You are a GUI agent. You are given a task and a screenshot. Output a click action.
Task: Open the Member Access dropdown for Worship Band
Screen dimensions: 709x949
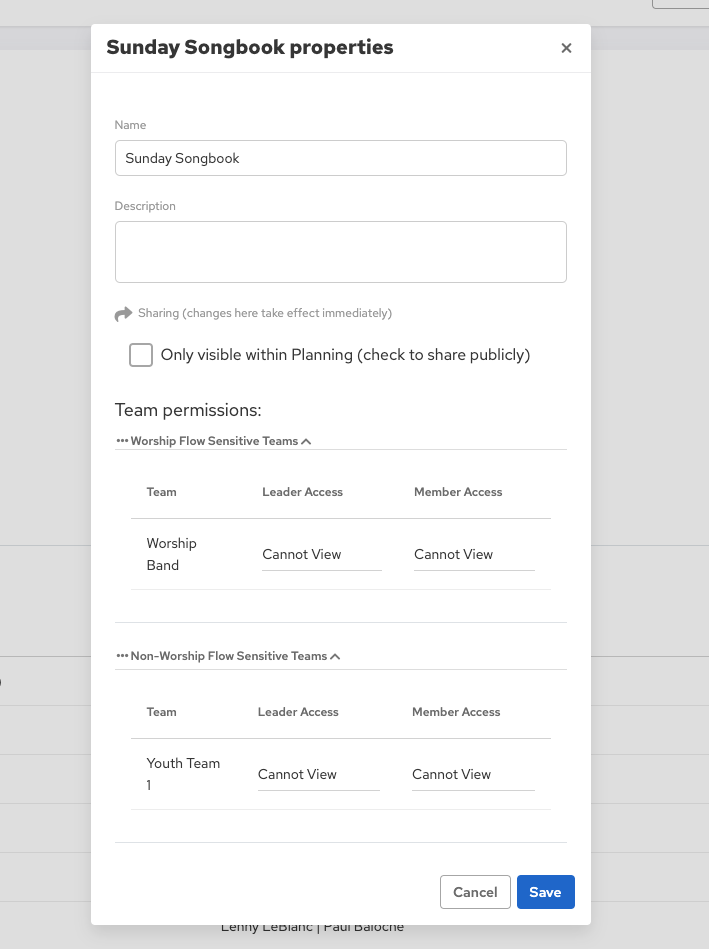[473, 554]
